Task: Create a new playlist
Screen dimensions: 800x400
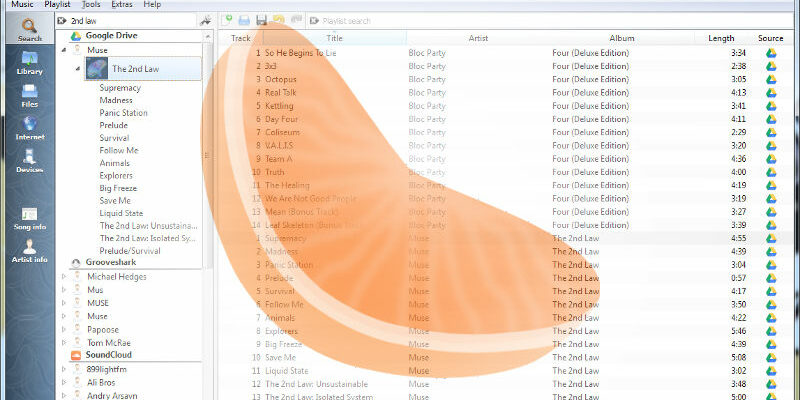Action: [x=228, y=20]
